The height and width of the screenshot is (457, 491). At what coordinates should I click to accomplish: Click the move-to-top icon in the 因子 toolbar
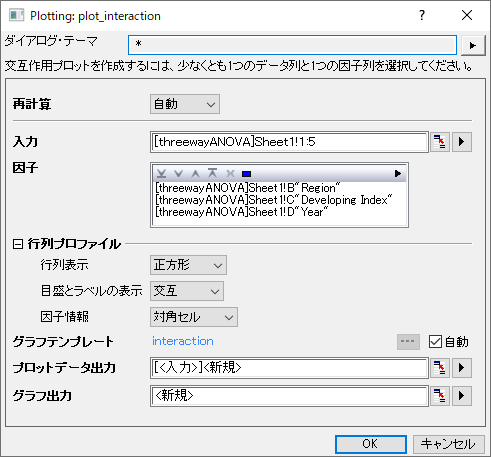click(212, 173)
